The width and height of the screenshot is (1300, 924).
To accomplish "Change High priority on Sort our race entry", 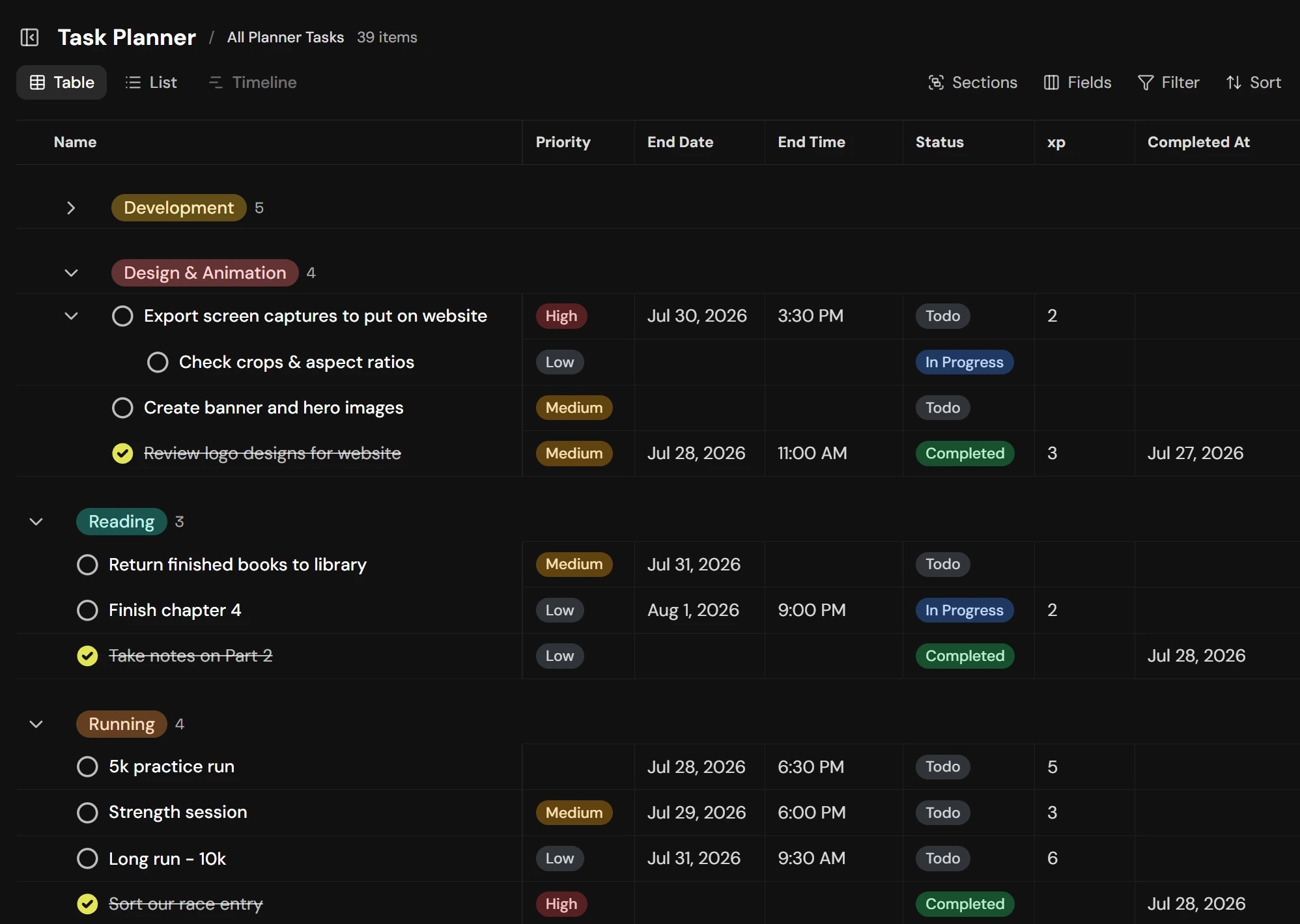I will tap(561, 904).
